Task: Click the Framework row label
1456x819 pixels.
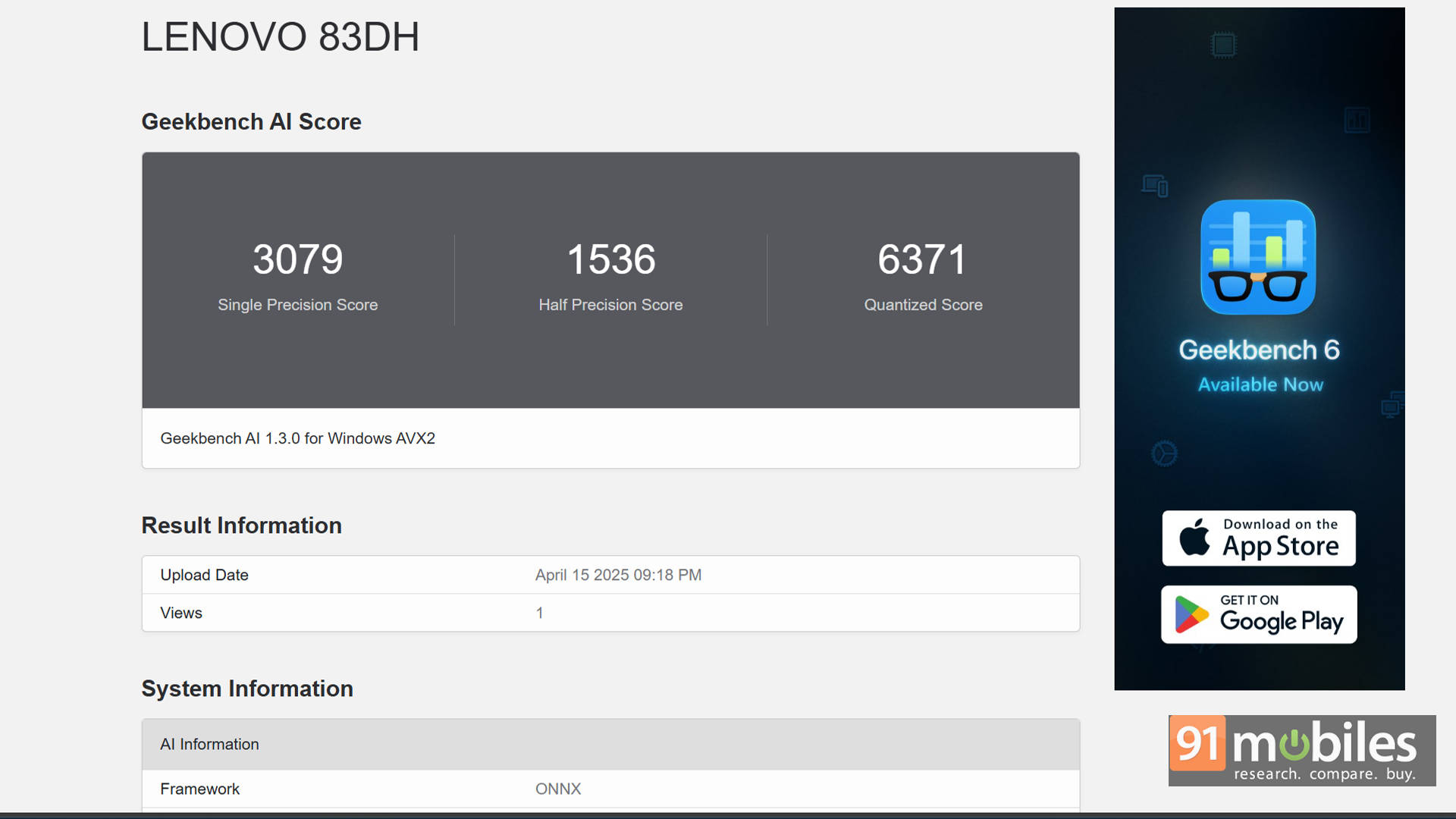Action: 199,789
